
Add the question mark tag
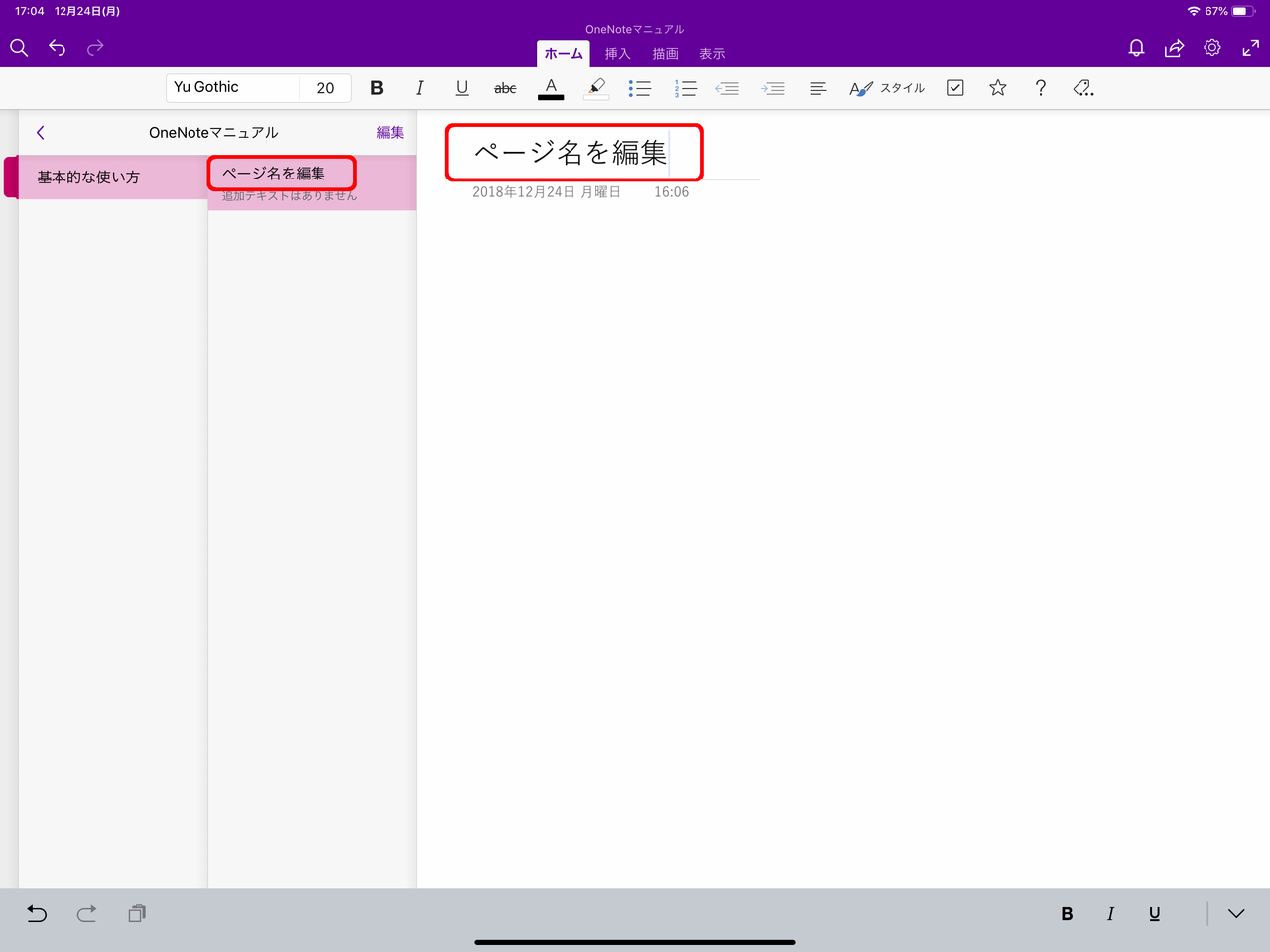1041,88
